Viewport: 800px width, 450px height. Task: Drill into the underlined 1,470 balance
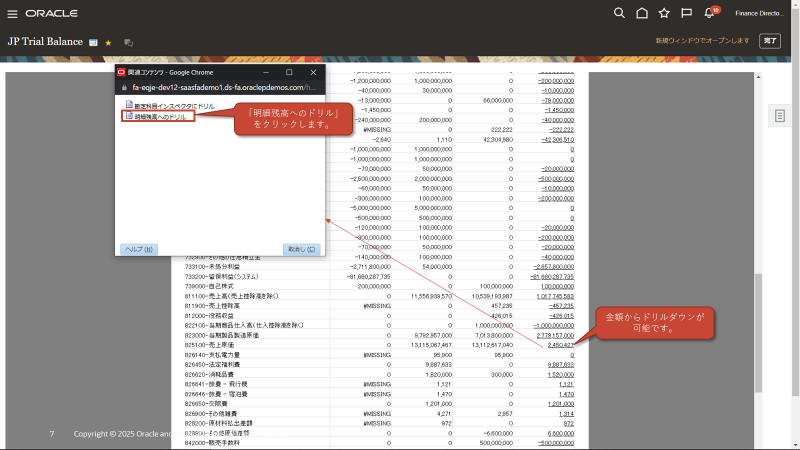click(x=566, y=394)
